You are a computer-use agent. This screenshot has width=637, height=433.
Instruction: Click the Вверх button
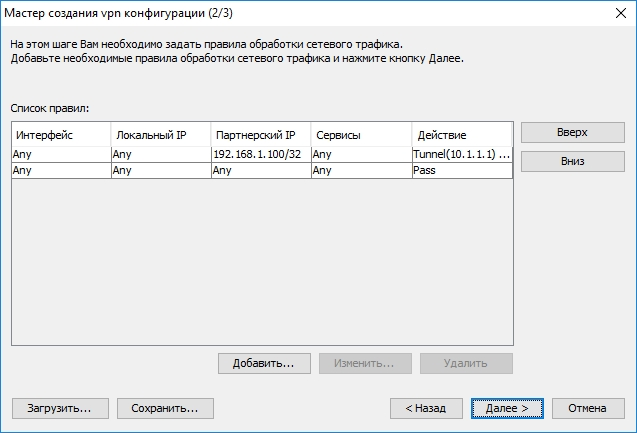[572, 132]
